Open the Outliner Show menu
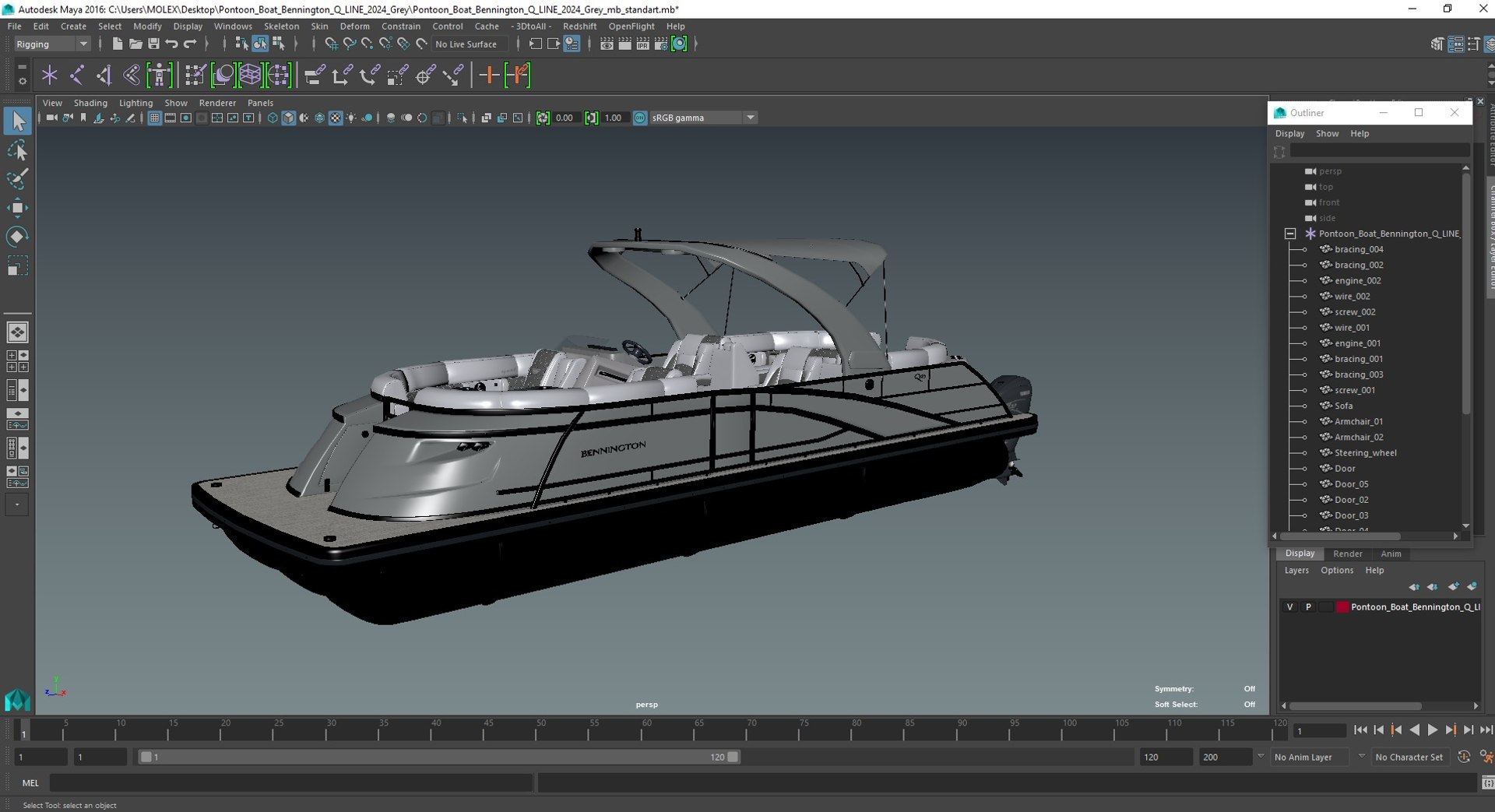The height and width of the screenshot is (812, 1495). [1327, 134]
